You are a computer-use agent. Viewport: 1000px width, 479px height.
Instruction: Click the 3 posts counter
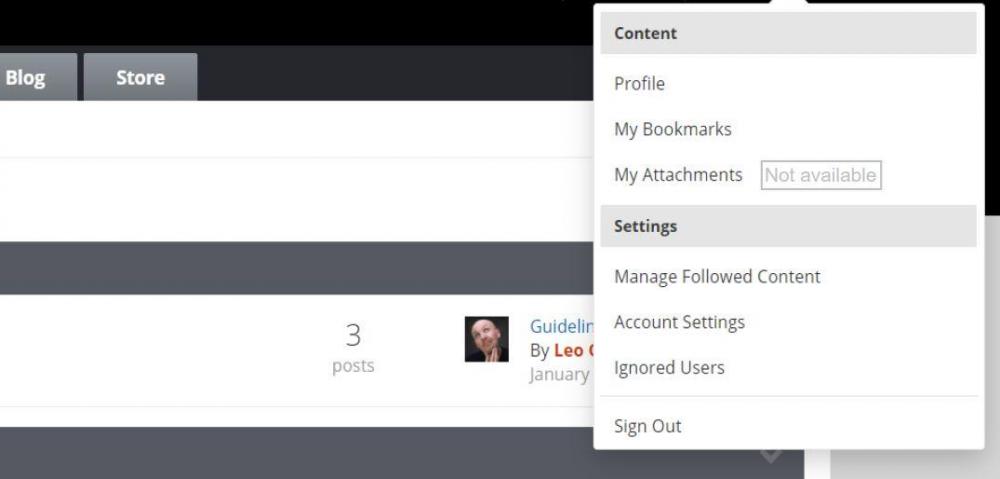(353, 336)
